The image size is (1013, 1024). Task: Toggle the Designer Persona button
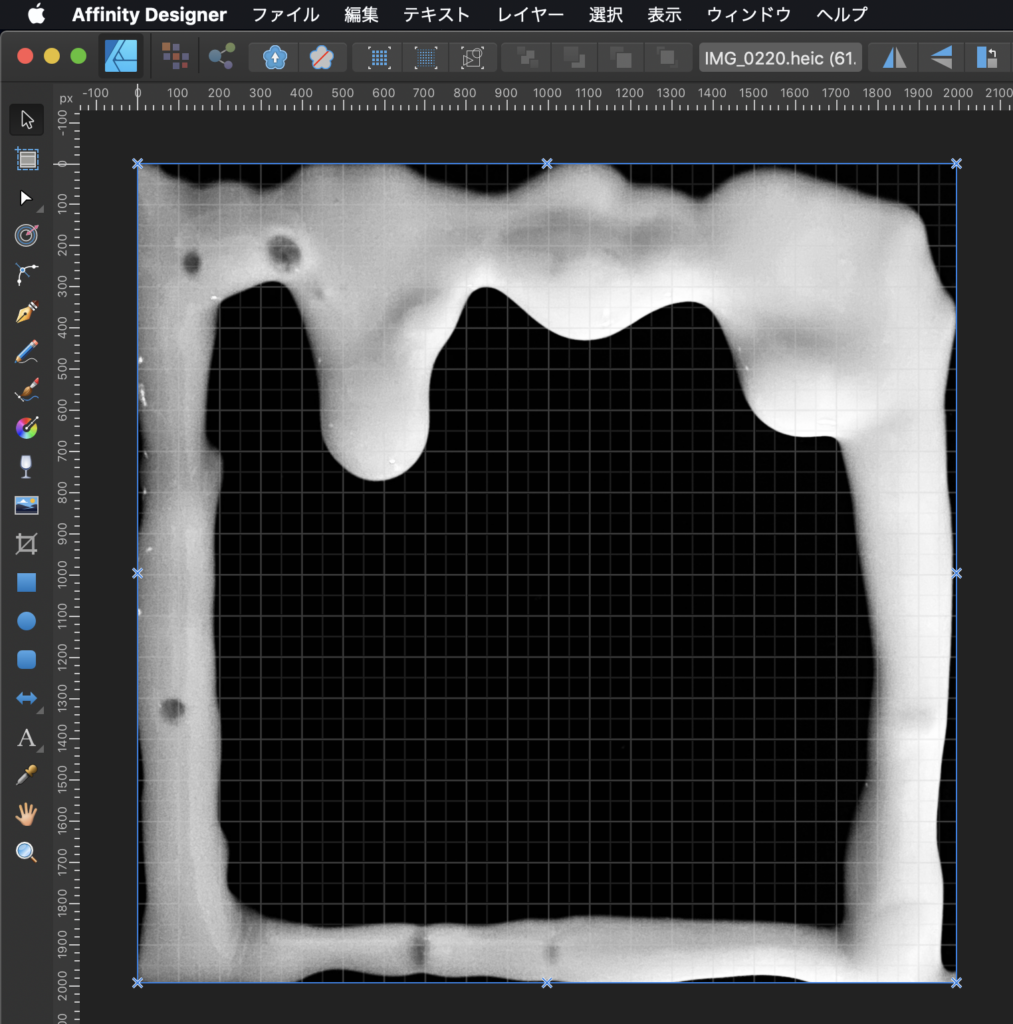tap(122, 57)
